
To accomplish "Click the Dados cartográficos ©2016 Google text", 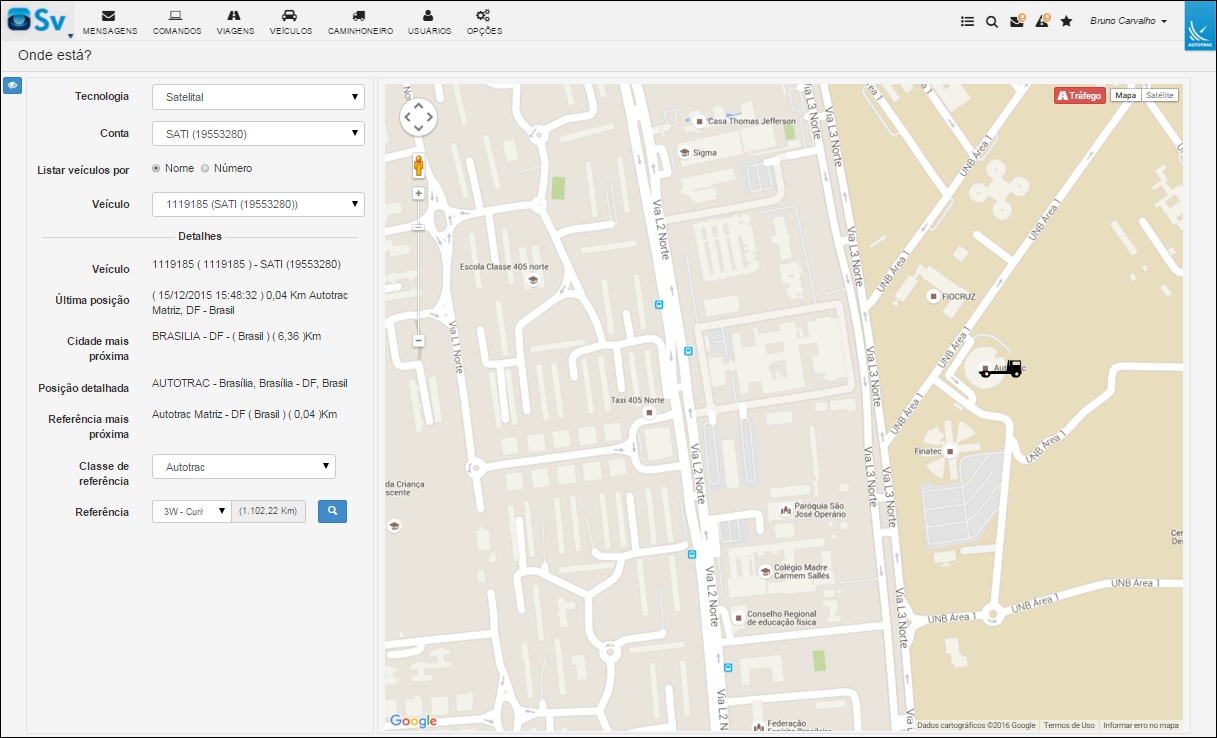I will 976,726.
